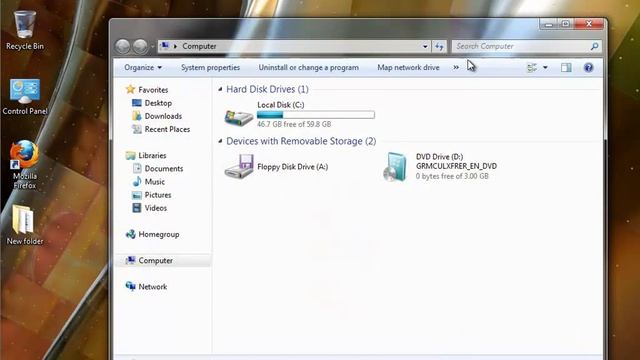
Task: Click the Change your view icon
Action: coord(532,68)
